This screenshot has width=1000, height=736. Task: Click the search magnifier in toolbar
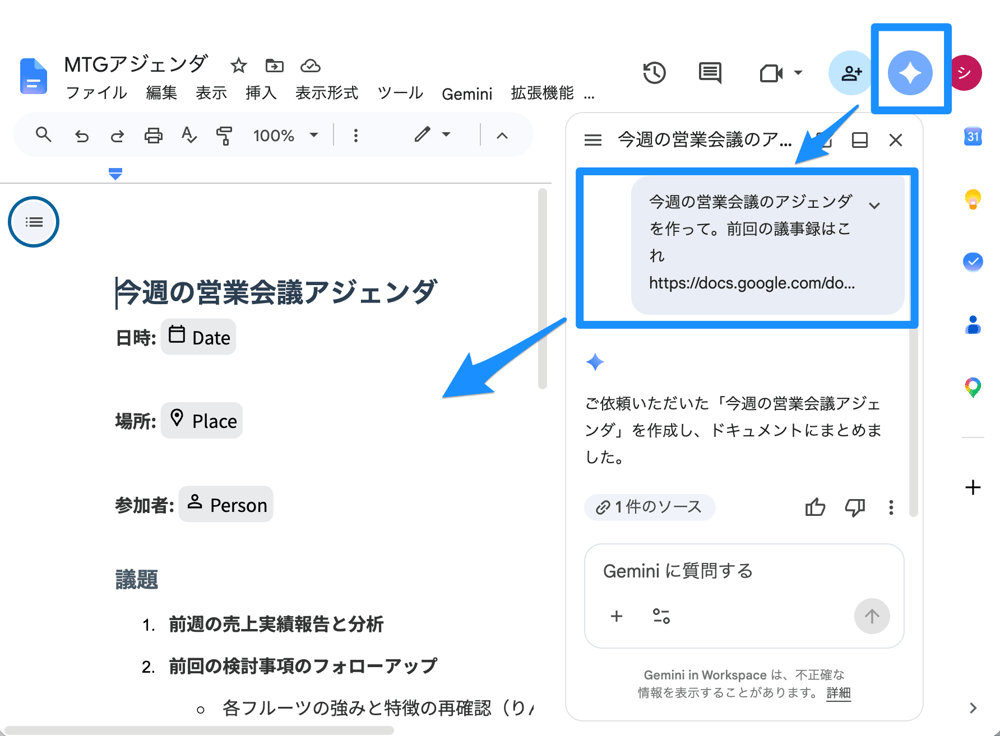click(x=43, y=135)
